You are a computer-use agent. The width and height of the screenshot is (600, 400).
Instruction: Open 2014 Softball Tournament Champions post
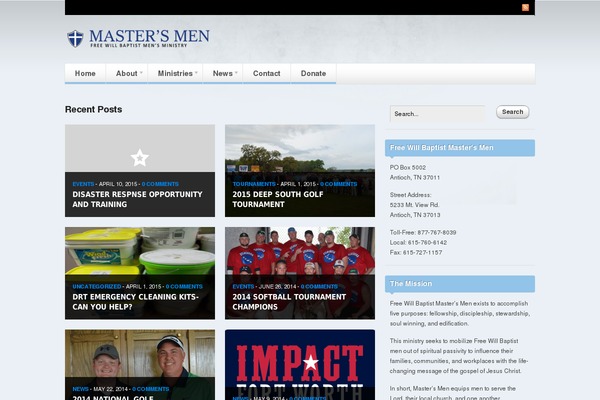click(x=289, y=302)
